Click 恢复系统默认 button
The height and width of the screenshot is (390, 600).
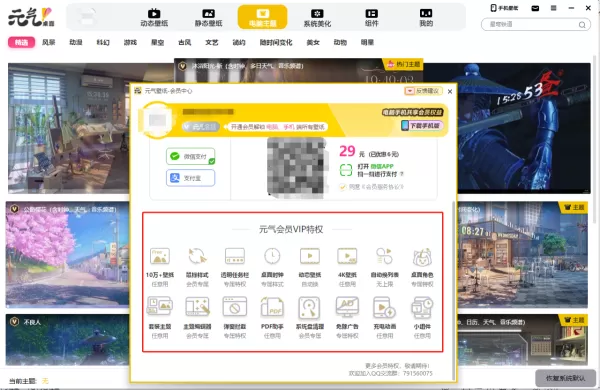565,378
